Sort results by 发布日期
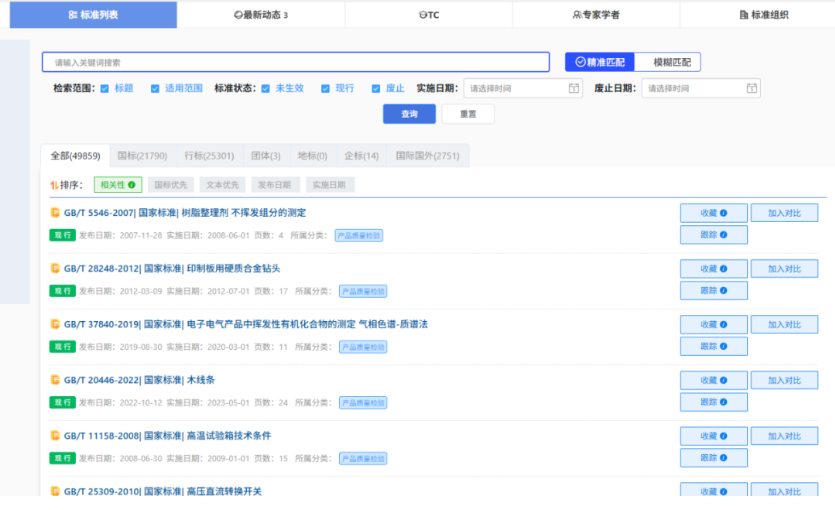Image resolution: width=835 pixels, height=510 pixels. pos(274,185)
